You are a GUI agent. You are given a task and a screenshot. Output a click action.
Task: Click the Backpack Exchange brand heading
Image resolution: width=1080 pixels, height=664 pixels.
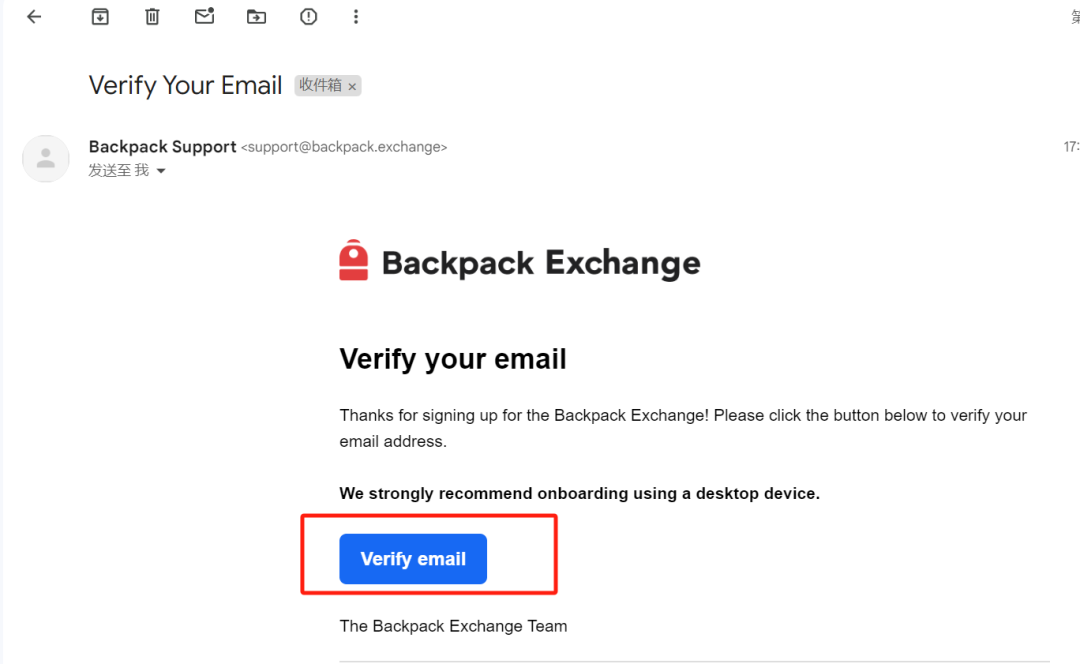point(541,262)
